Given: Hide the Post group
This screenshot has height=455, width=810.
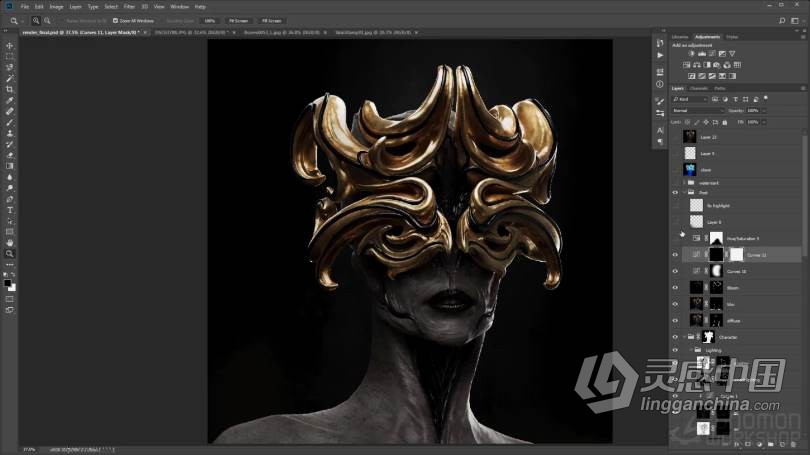Looking at the screenshot, I should 675,193.
